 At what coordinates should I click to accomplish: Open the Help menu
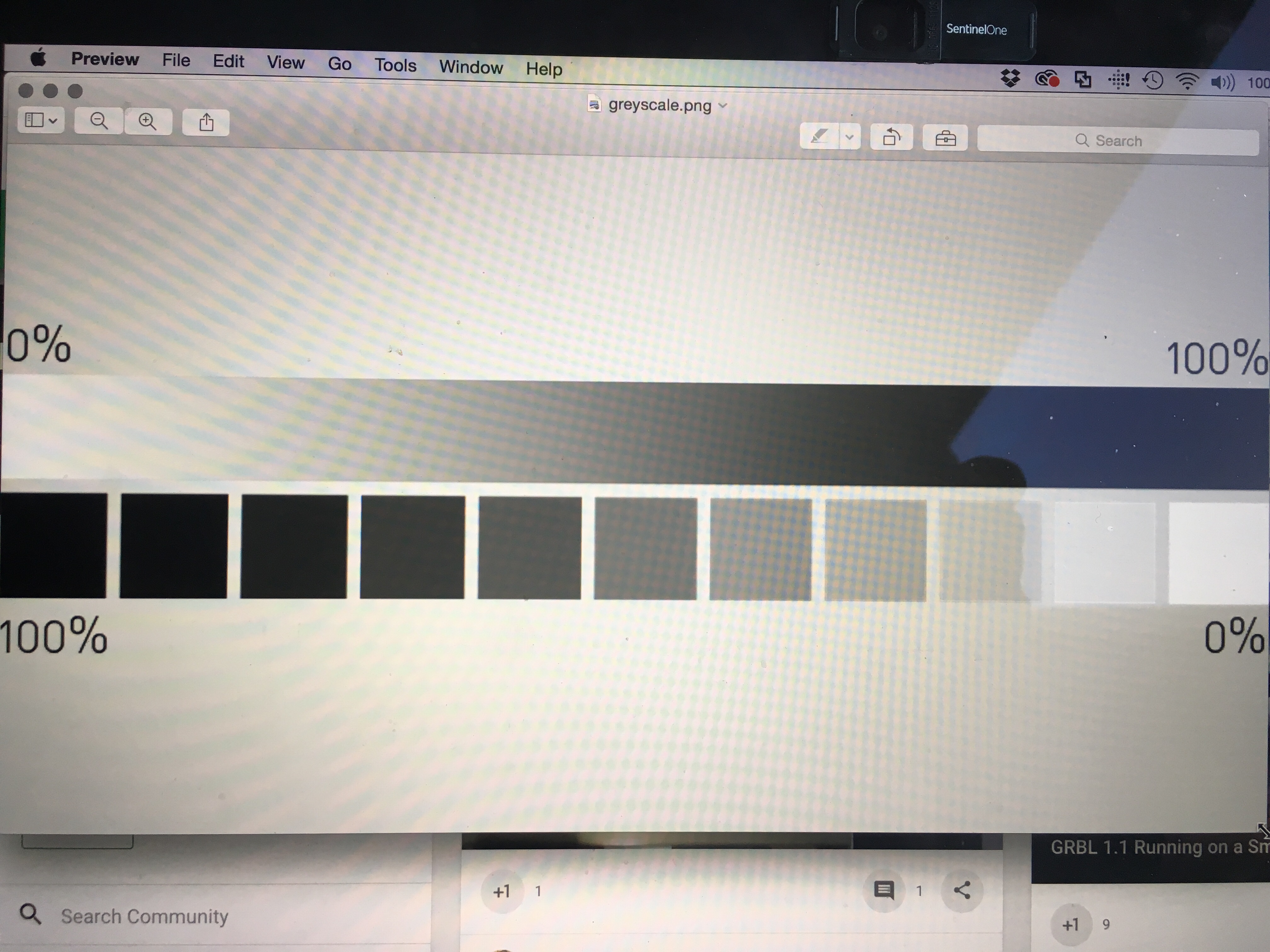544,69
